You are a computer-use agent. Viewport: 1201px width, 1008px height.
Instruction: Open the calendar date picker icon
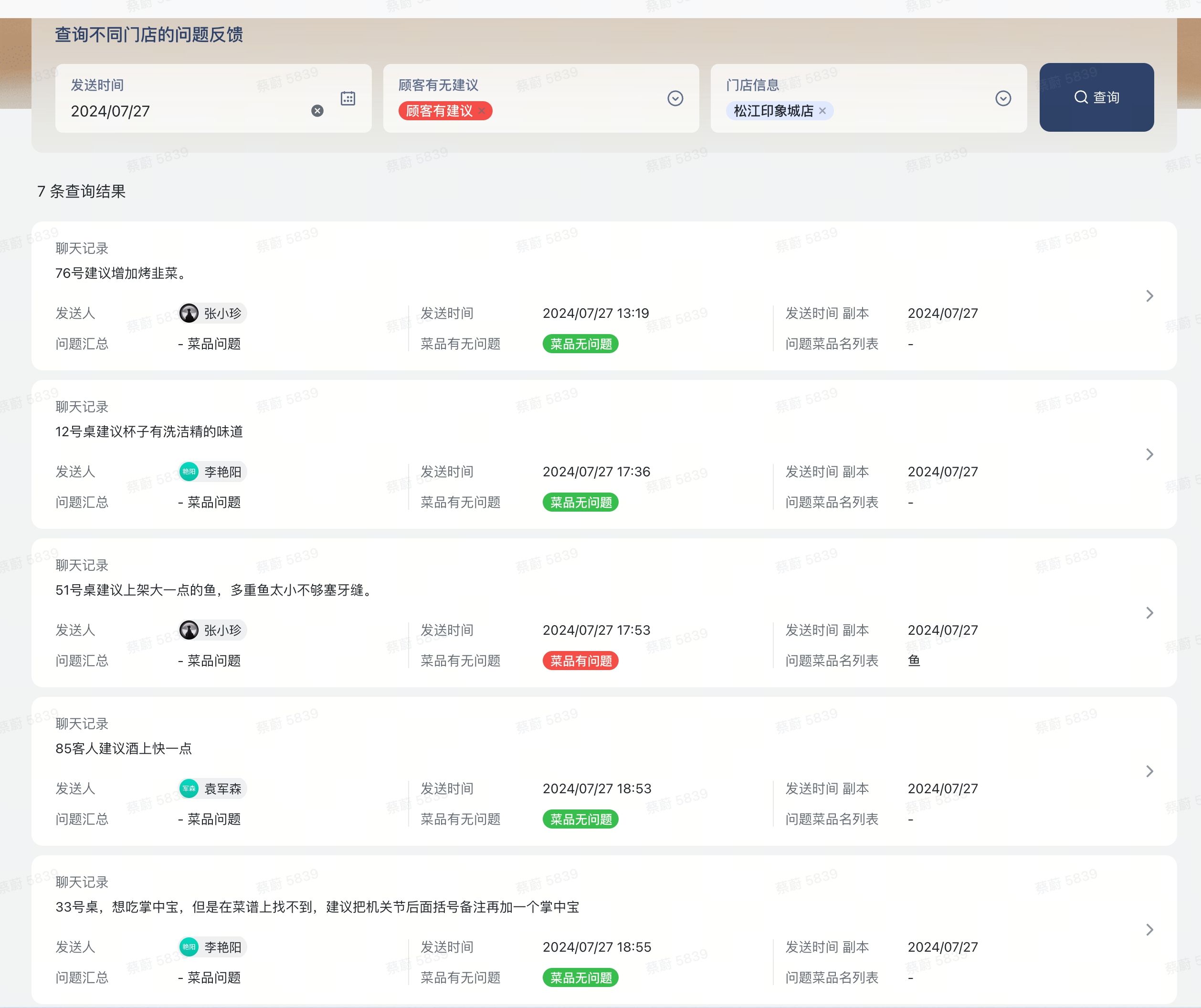pos(348,98)
